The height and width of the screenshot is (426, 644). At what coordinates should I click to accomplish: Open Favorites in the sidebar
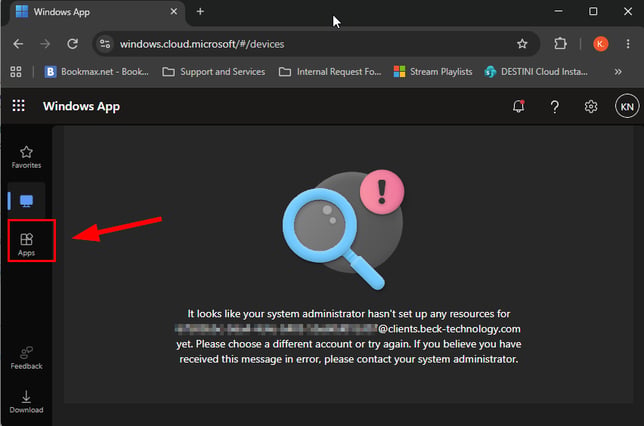pyautogui.click(x=26, y=157)
